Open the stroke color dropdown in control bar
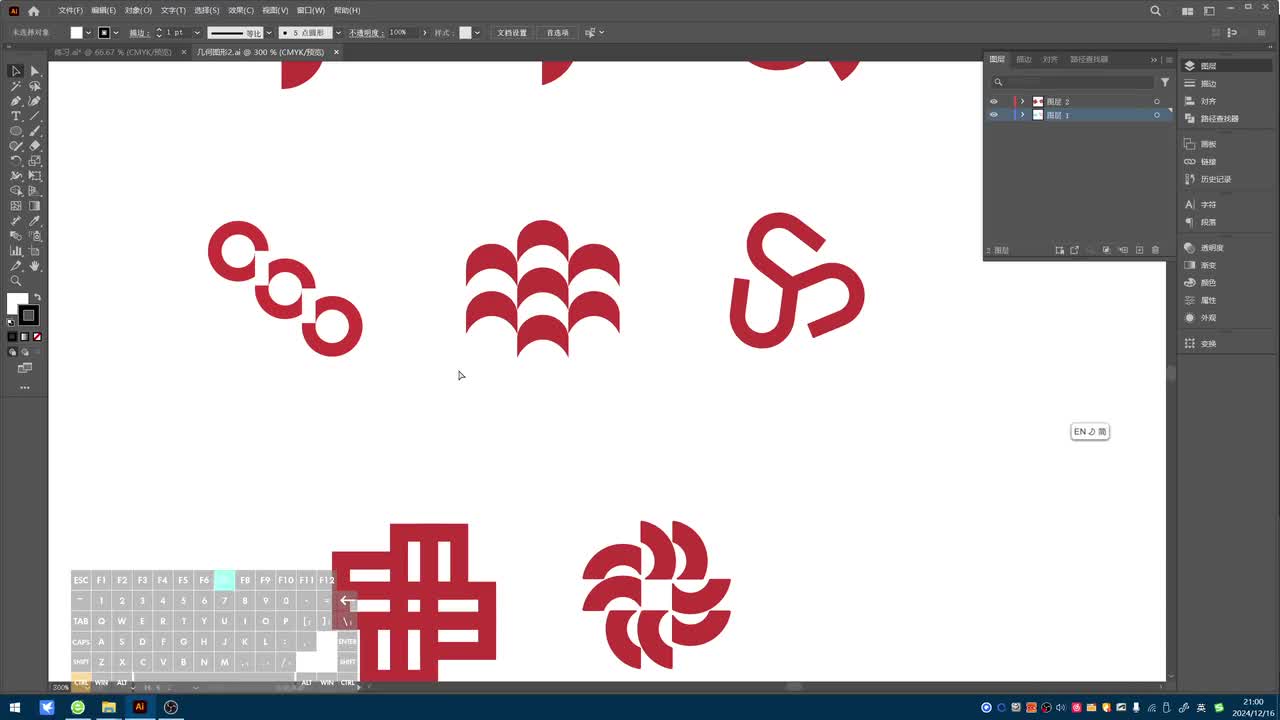 point(116,33)
